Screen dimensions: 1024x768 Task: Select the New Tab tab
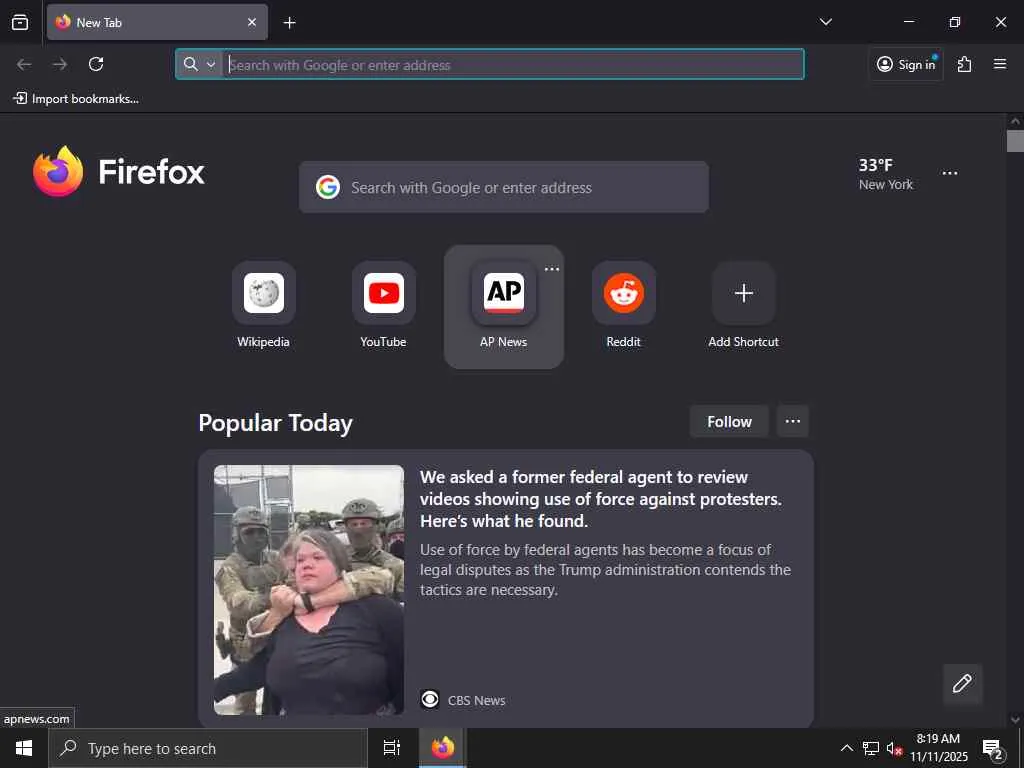point(157,22)
